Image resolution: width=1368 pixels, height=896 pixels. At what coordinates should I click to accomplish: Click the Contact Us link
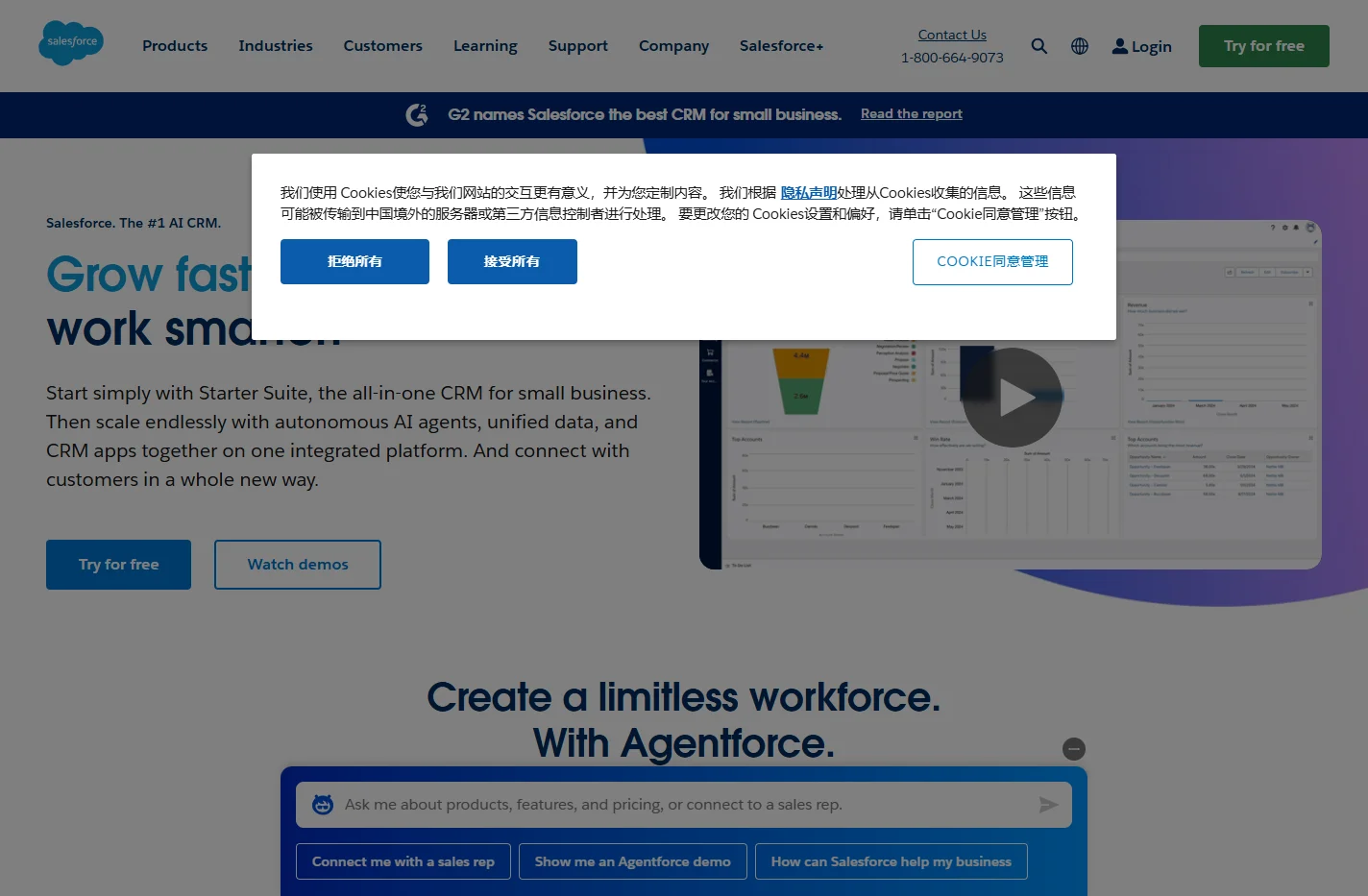(x=952, y=35)
